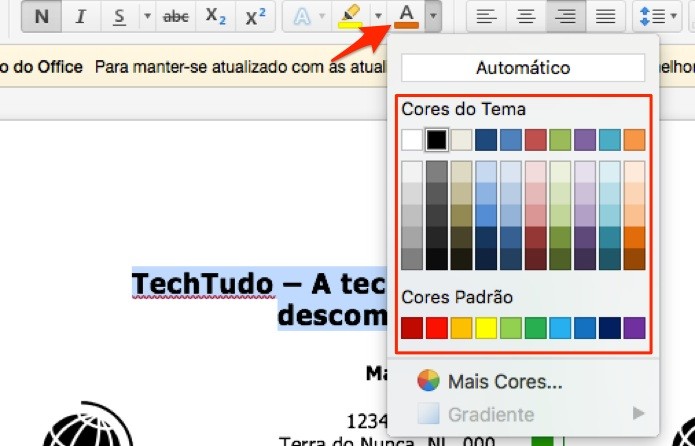Select purple theme color in top row
Screen dimensions: 695x446
[x=585, y=140]
